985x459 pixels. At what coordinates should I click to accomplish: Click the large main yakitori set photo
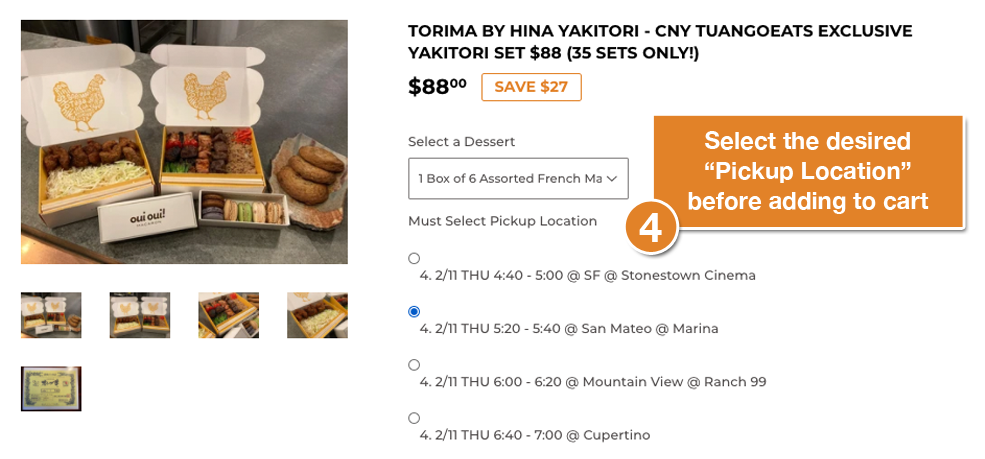[x=184, y=142]
